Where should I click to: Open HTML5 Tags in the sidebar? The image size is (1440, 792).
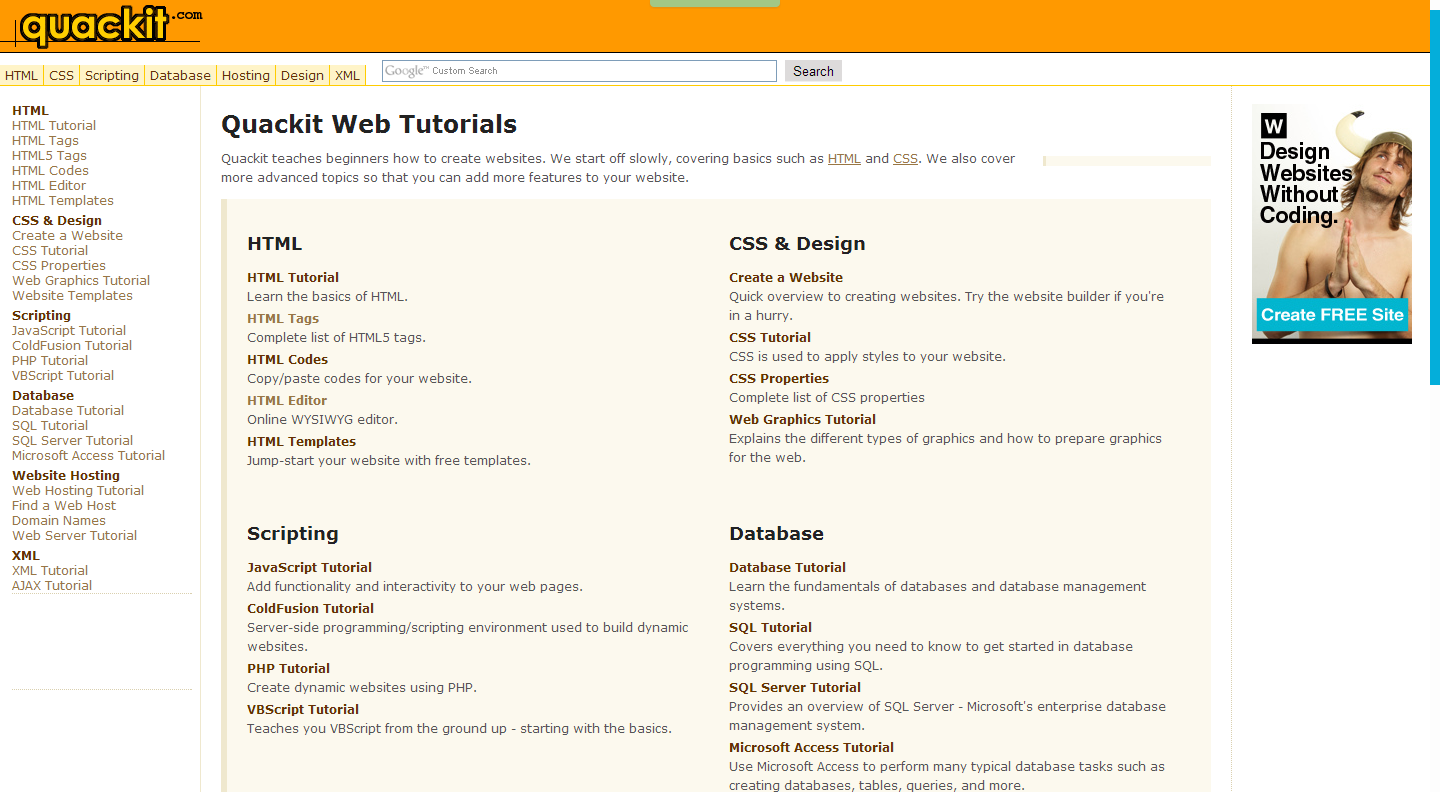coord(49,156)
